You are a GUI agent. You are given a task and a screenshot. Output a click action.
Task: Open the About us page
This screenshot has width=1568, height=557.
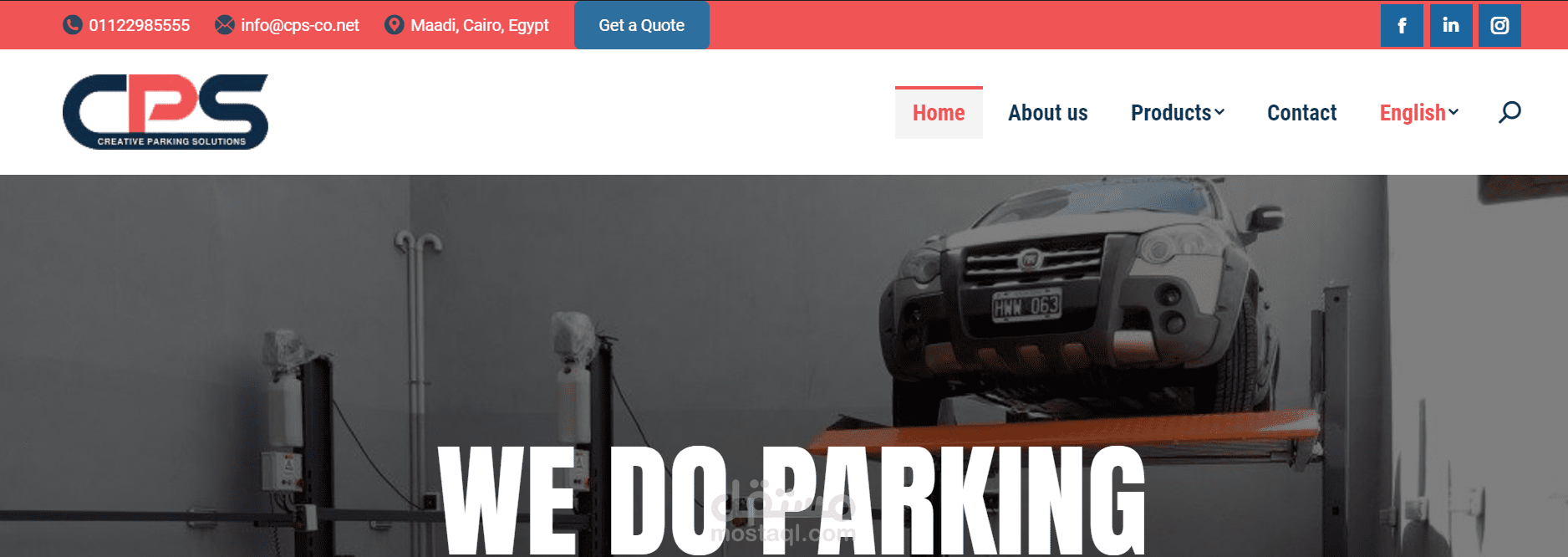(1048, 113)
